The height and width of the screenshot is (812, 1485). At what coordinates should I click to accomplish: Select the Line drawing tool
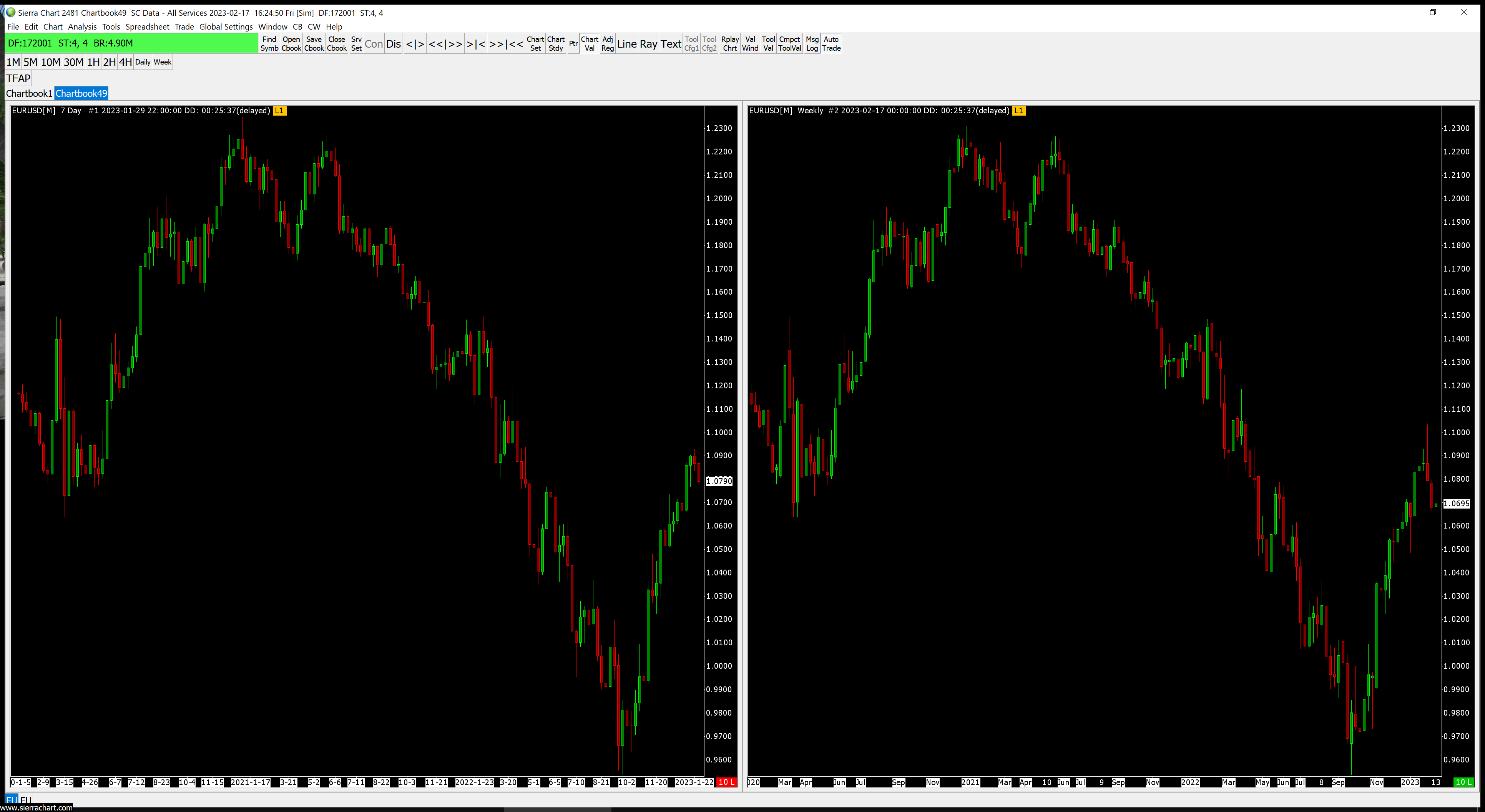coord(626,44)
